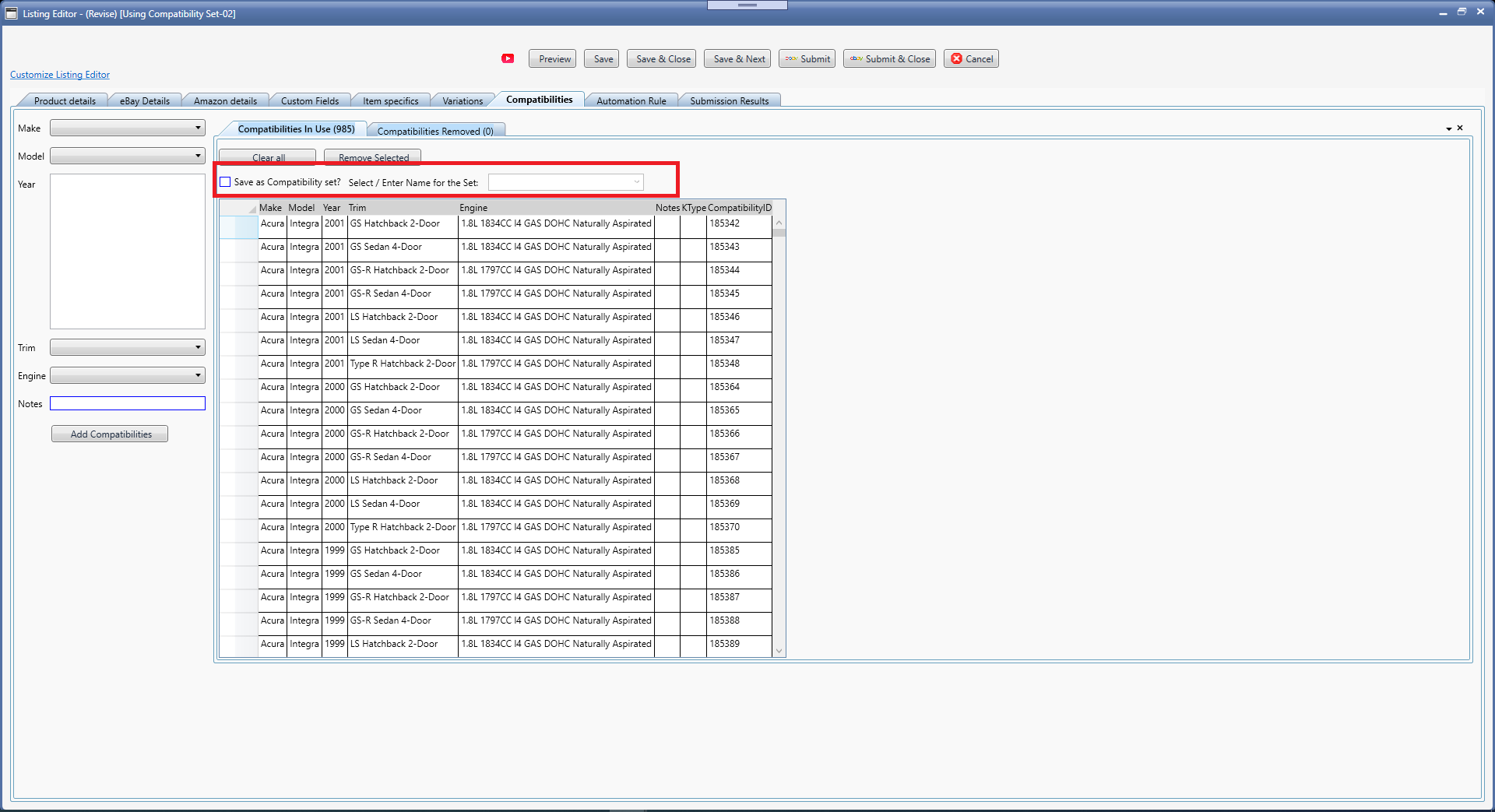Click the KType column header

pyautogui.click(x=694, y=208)
